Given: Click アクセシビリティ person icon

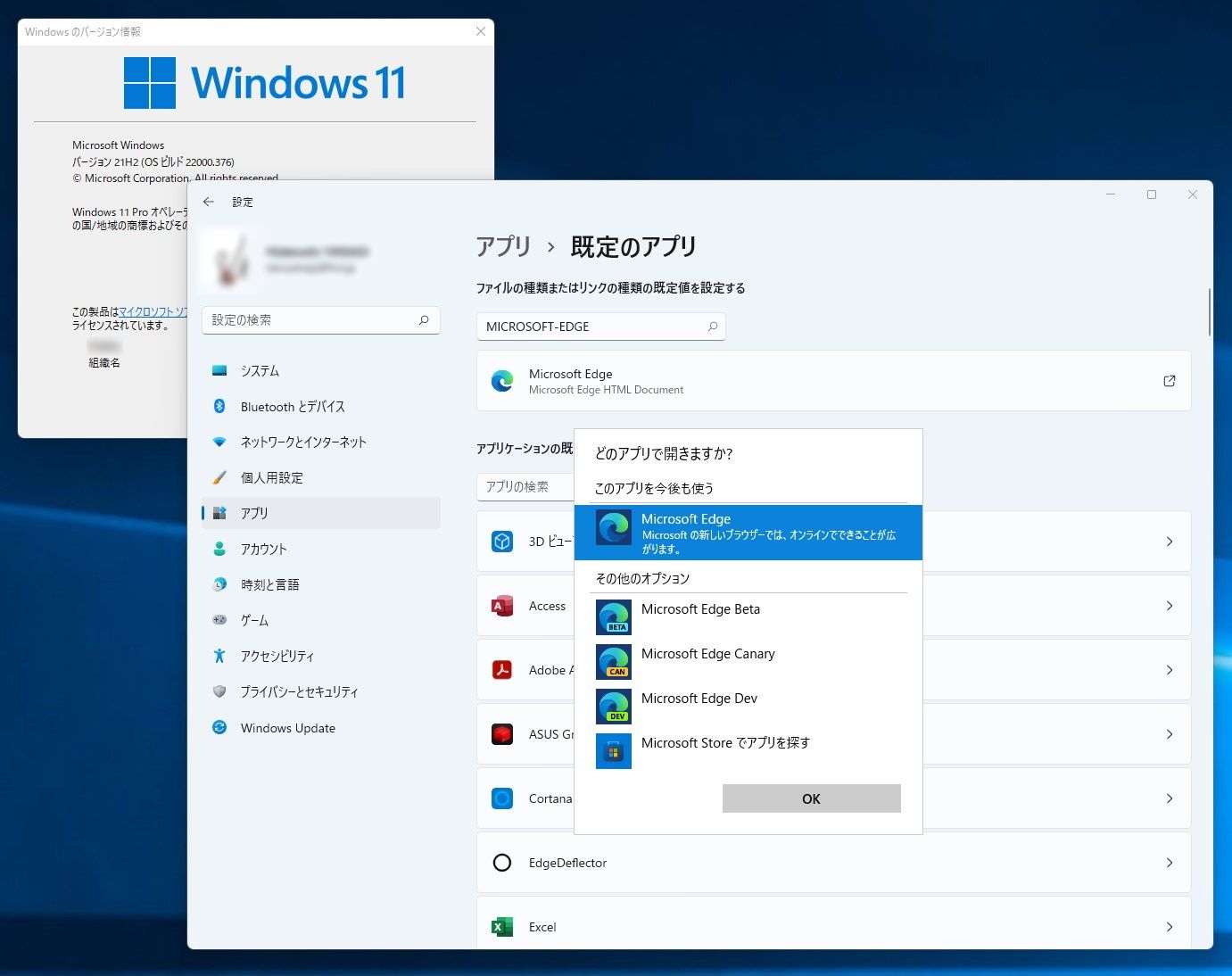Looking at the screenshot, I should tap(219, 656).
